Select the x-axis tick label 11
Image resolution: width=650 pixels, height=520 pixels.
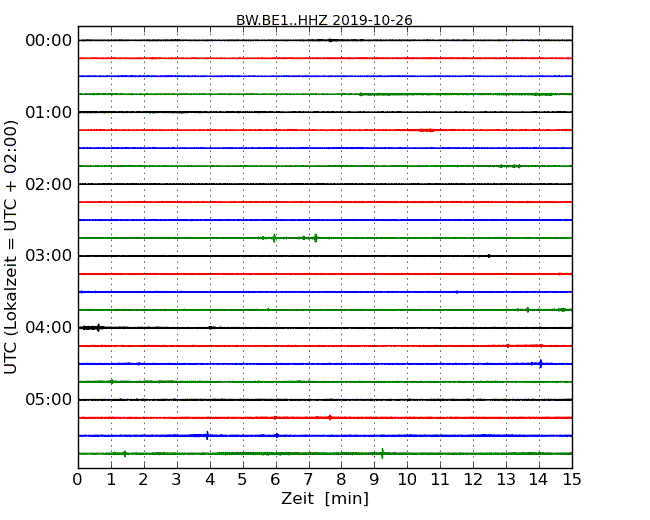click(x=440, y=480)
